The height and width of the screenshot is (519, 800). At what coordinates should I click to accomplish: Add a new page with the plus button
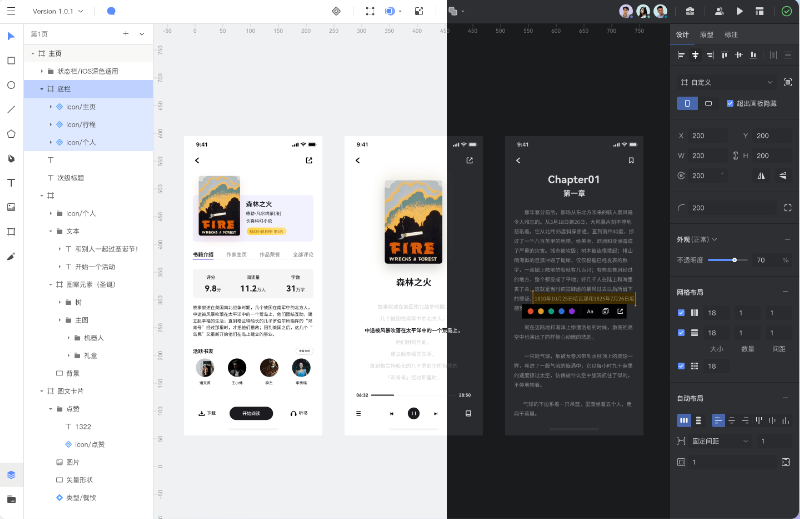click(x=126, y=34)
